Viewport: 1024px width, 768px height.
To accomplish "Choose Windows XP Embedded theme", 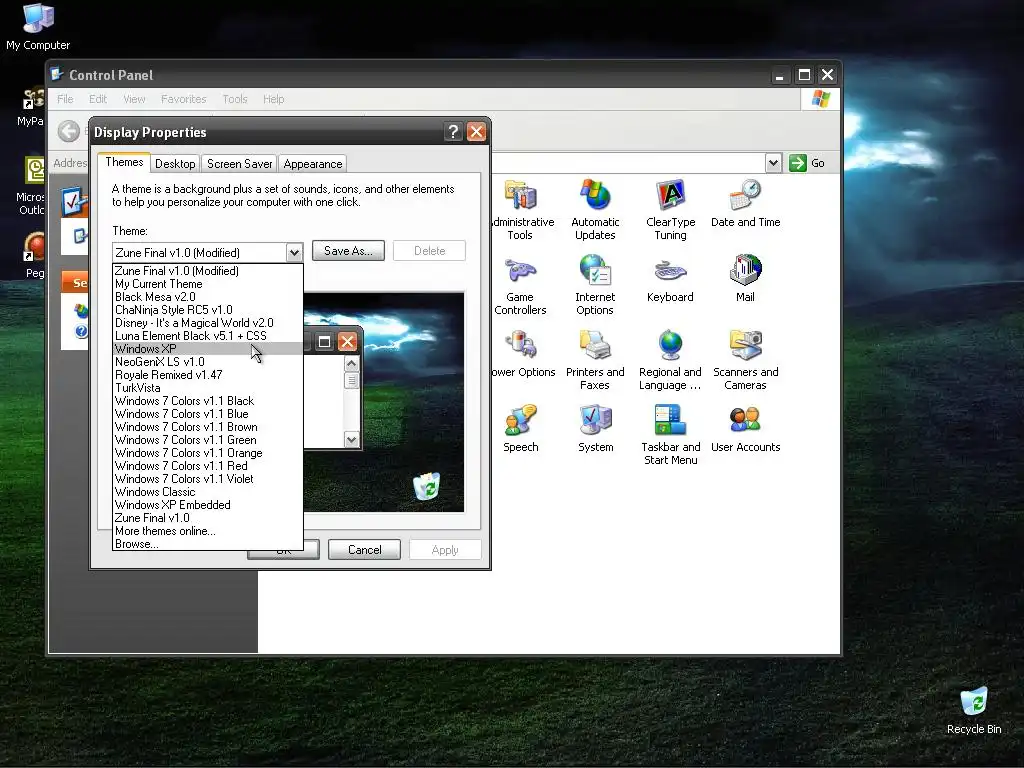I will coord(208,505).
